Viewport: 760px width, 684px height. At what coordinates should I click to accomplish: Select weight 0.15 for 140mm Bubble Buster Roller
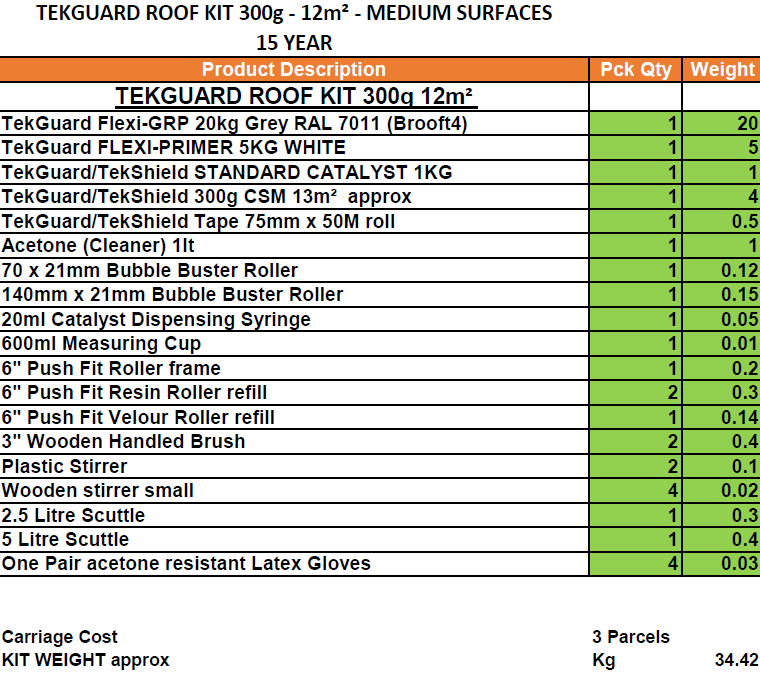click(x=721, y=295)
